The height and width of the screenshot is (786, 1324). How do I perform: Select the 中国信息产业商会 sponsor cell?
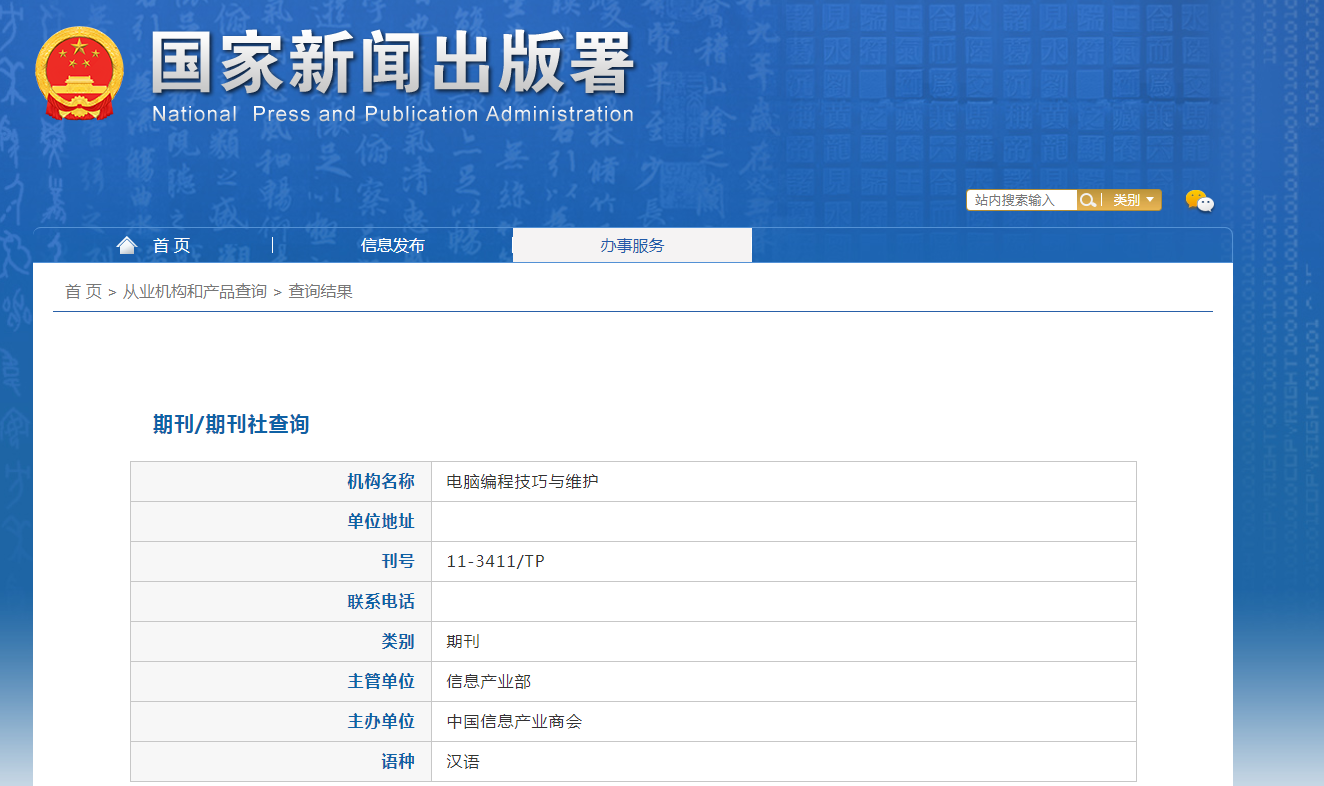tap(514, 721)
